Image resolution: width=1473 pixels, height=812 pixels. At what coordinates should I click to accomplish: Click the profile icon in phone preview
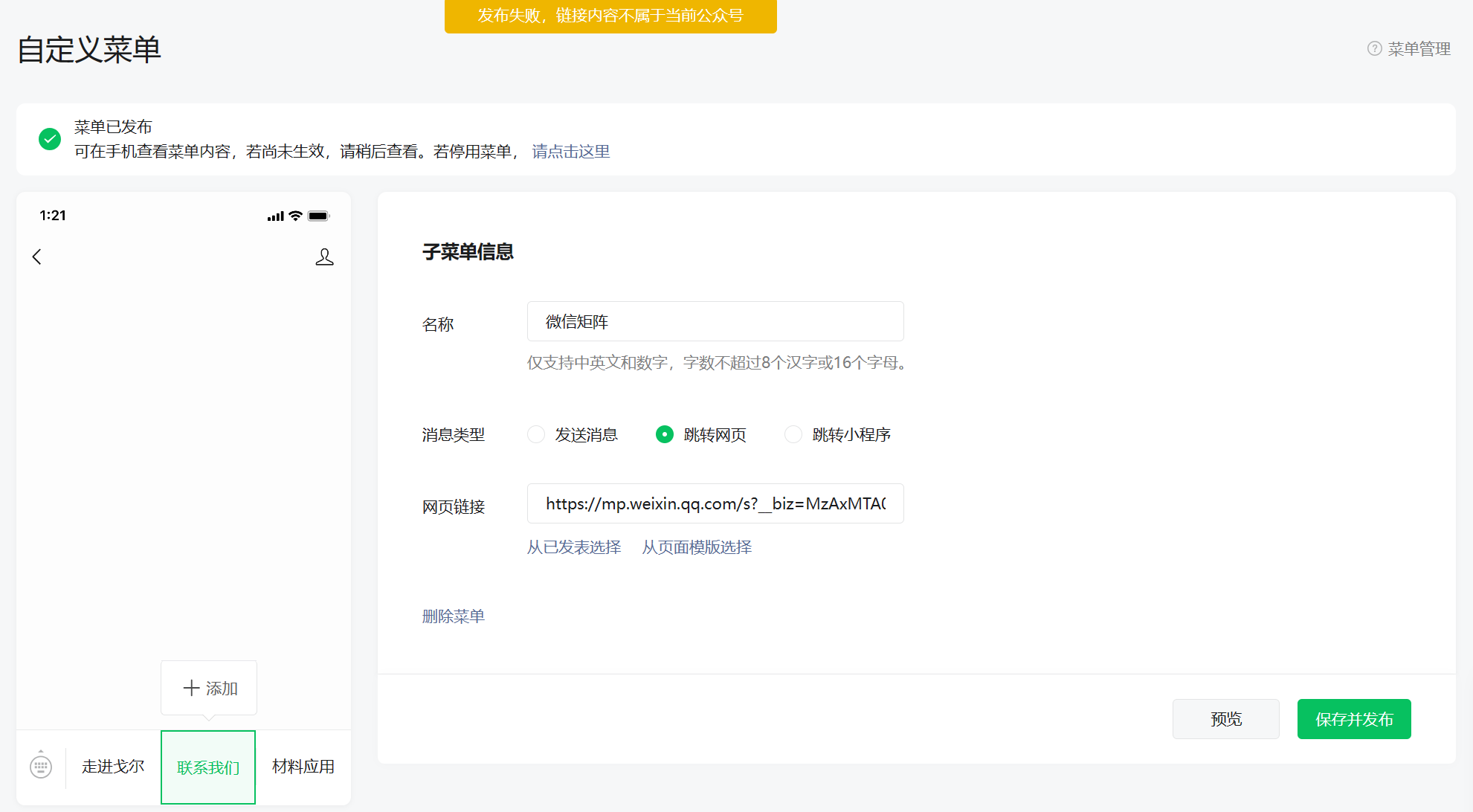324,257
